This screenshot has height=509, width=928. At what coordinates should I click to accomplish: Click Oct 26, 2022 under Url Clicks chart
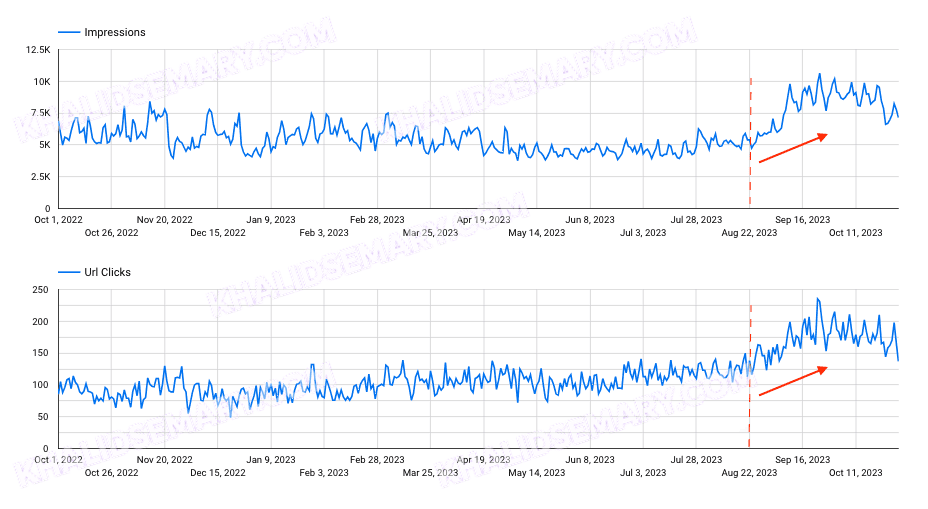[x=111, y=472]
